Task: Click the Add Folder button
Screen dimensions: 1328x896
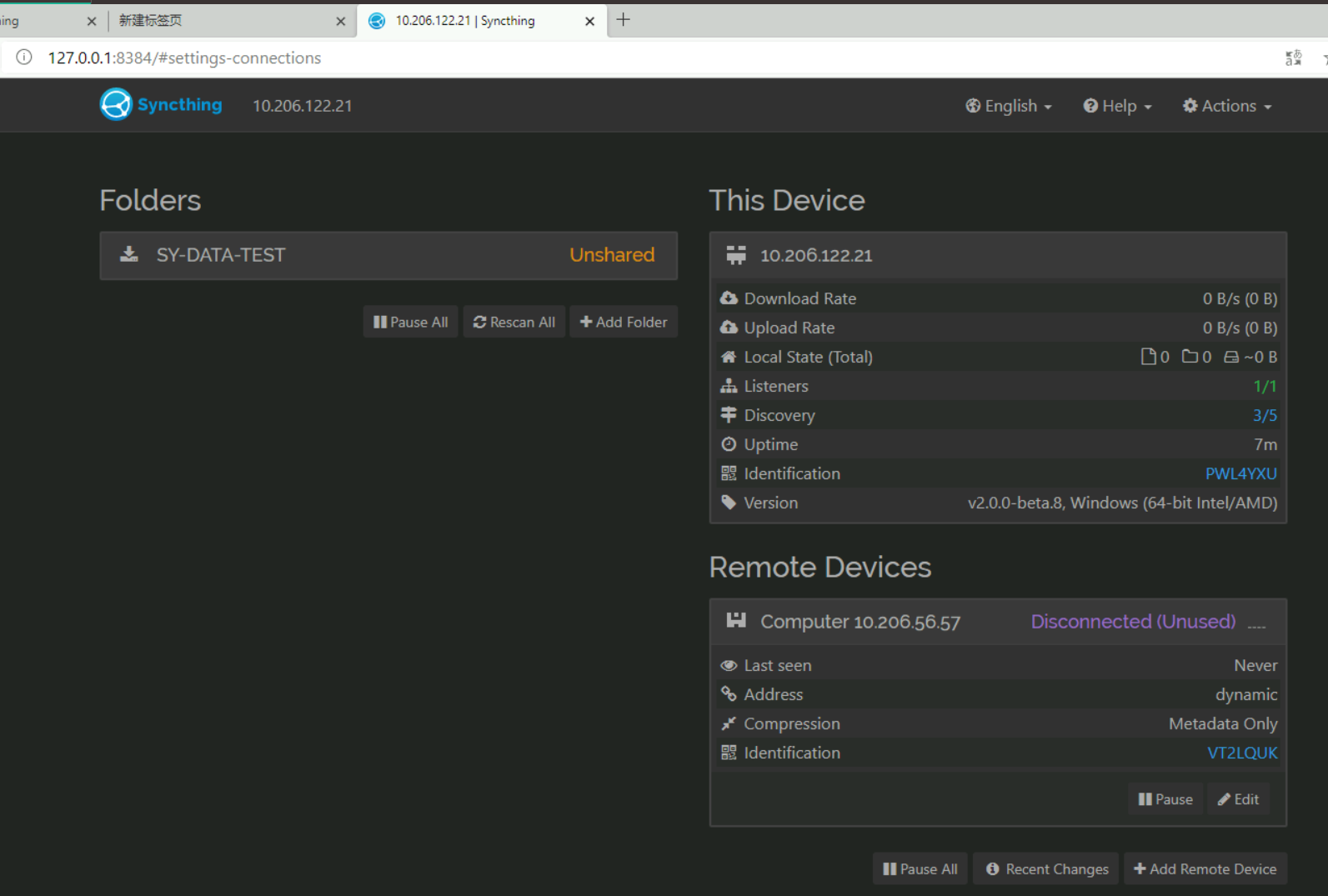Action: (624, 322)
